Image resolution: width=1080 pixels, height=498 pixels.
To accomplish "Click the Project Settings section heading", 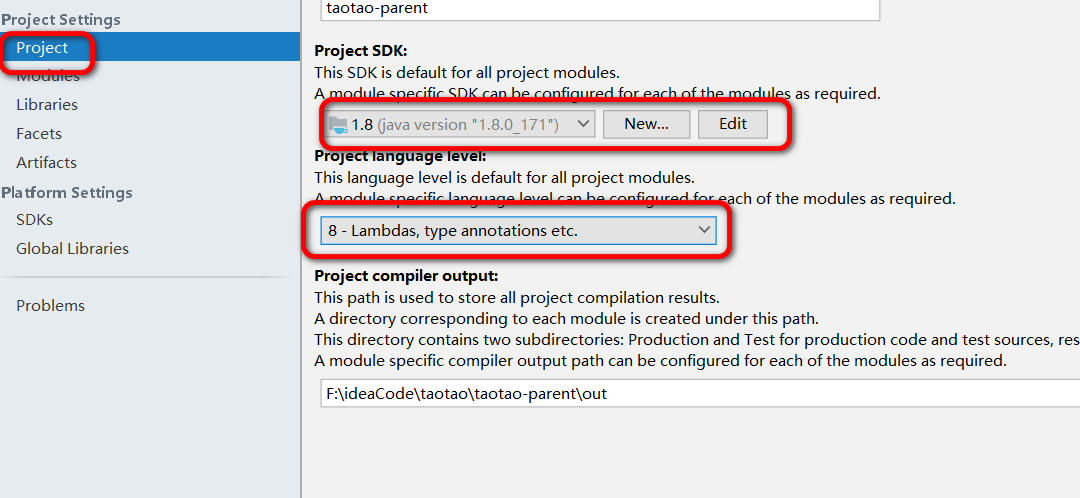I will (61, 20).
